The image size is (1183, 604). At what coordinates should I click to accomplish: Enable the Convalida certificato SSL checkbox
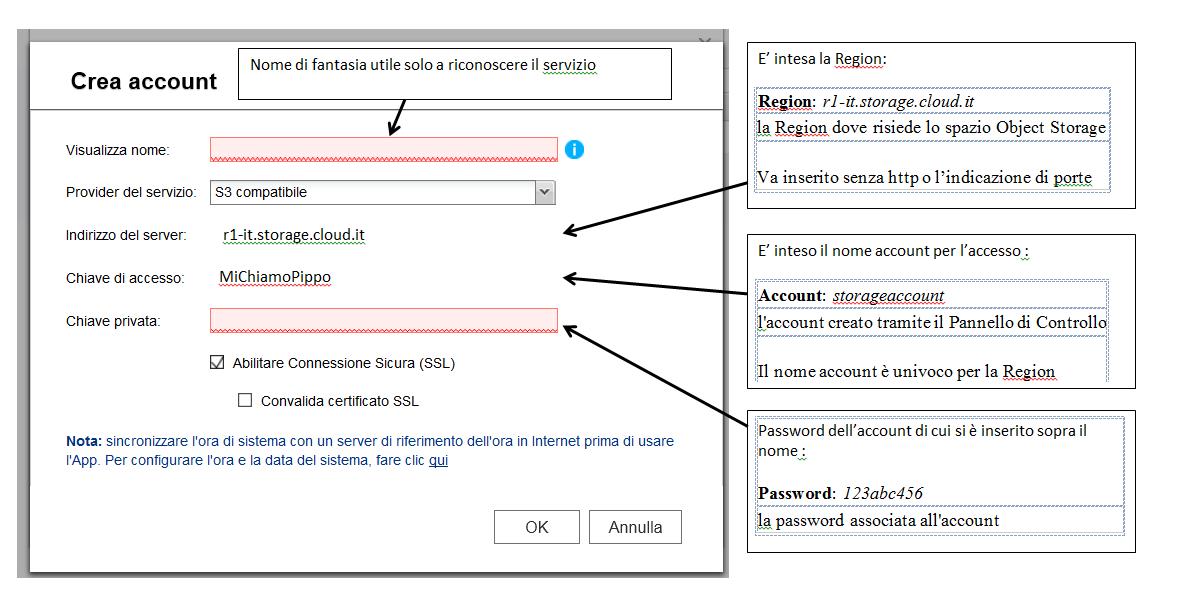pos(245,401)
